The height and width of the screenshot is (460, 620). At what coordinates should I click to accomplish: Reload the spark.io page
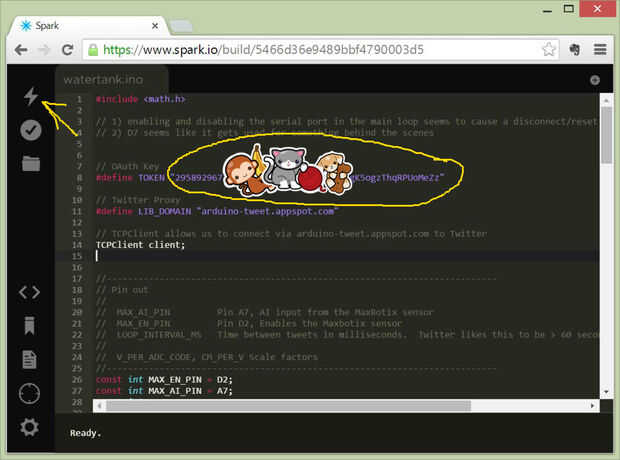(68, 50)
